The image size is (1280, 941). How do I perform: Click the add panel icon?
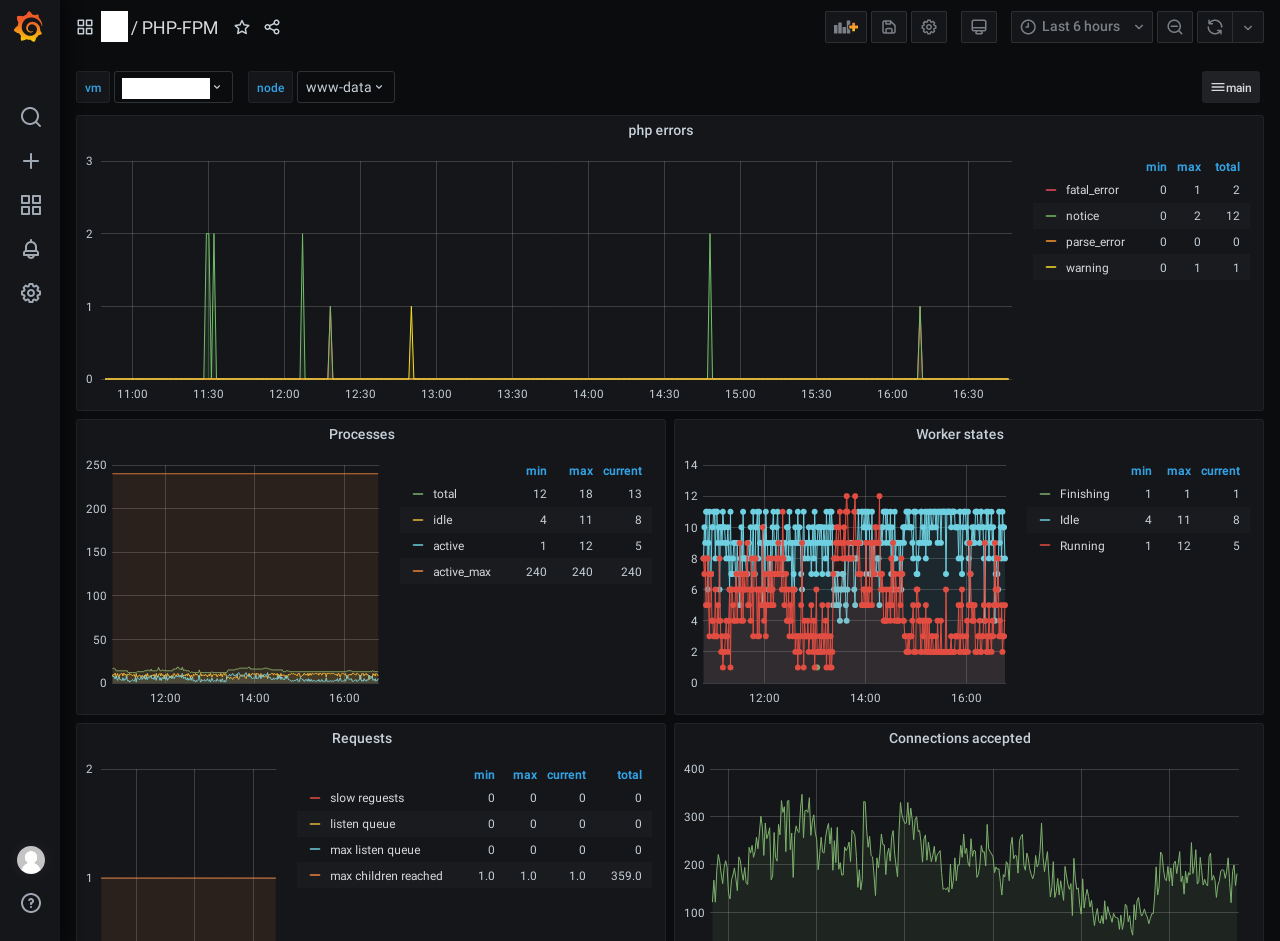[x=846, y=27]
